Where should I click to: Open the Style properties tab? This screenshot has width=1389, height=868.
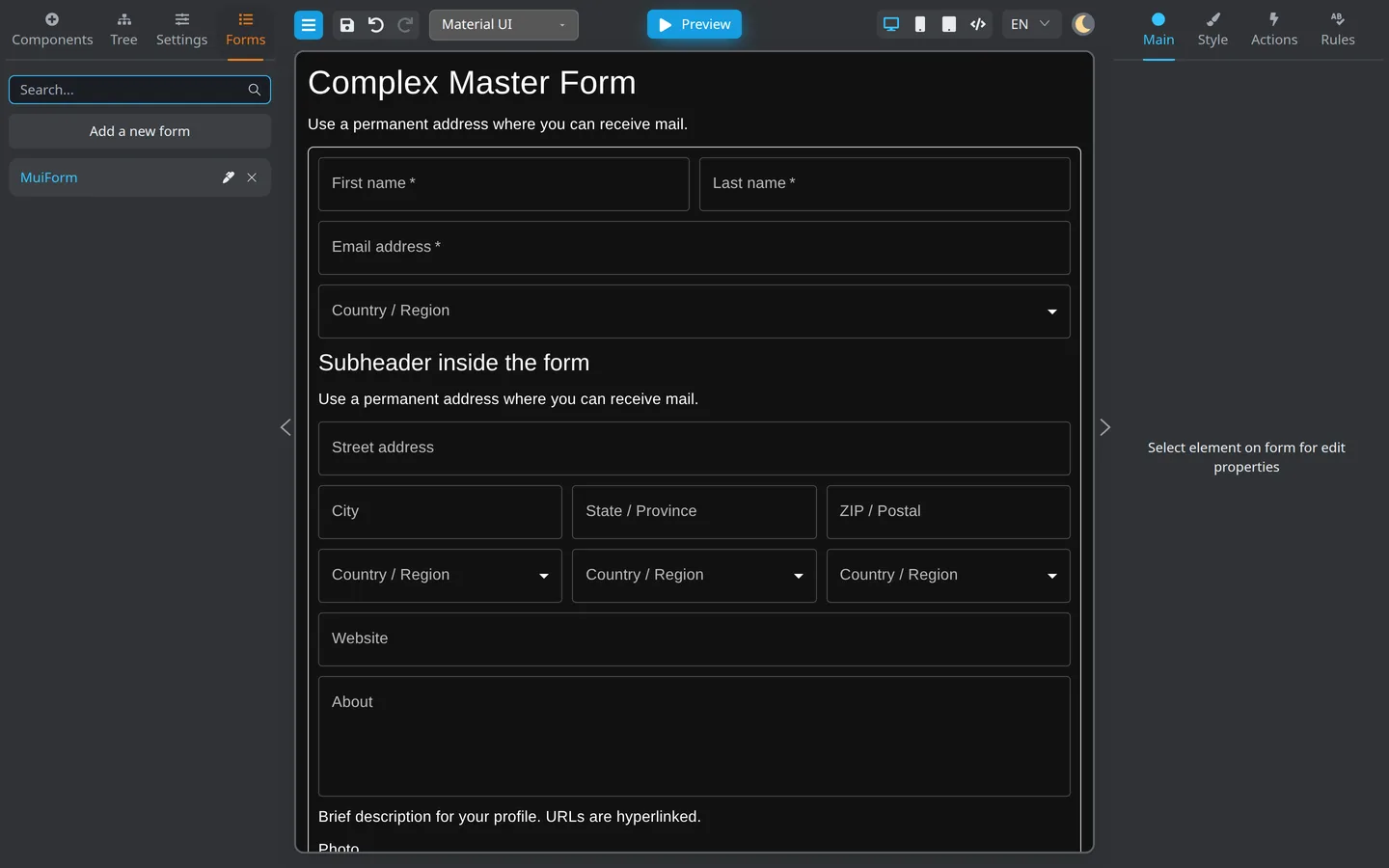pyautogui.click(x=1212, y=30)
